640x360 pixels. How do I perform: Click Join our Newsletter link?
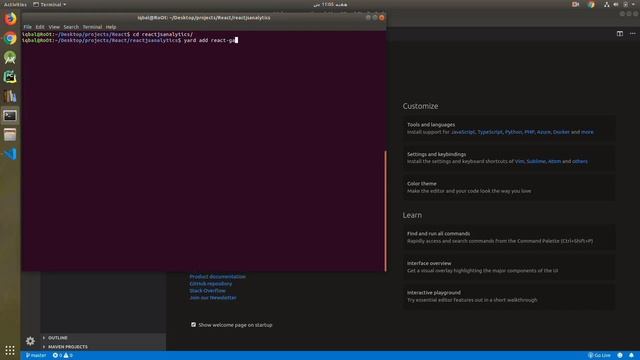click(x=213, y=298)
